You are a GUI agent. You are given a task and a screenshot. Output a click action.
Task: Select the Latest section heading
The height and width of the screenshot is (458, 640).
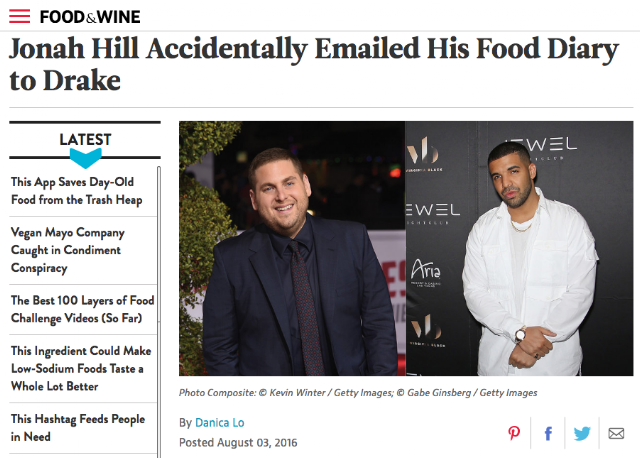[85, 140]
